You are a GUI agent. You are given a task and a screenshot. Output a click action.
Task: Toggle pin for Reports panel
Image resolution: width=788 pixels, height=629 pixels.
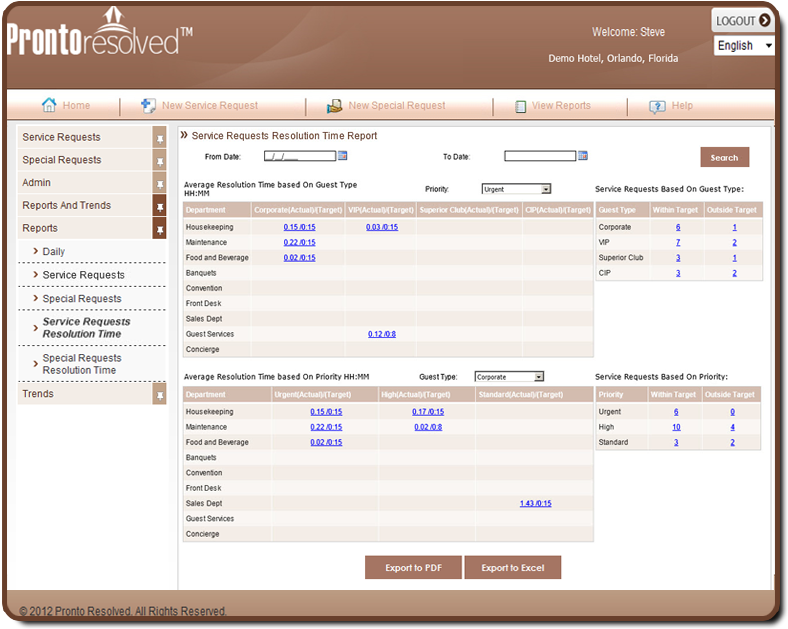159,229
